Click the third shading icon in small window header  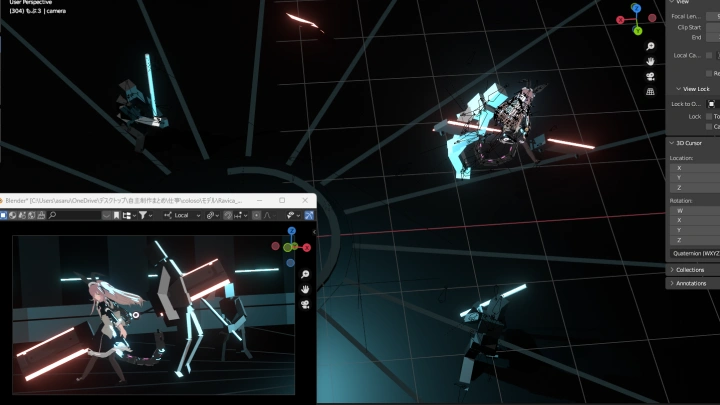click(22, 215)
